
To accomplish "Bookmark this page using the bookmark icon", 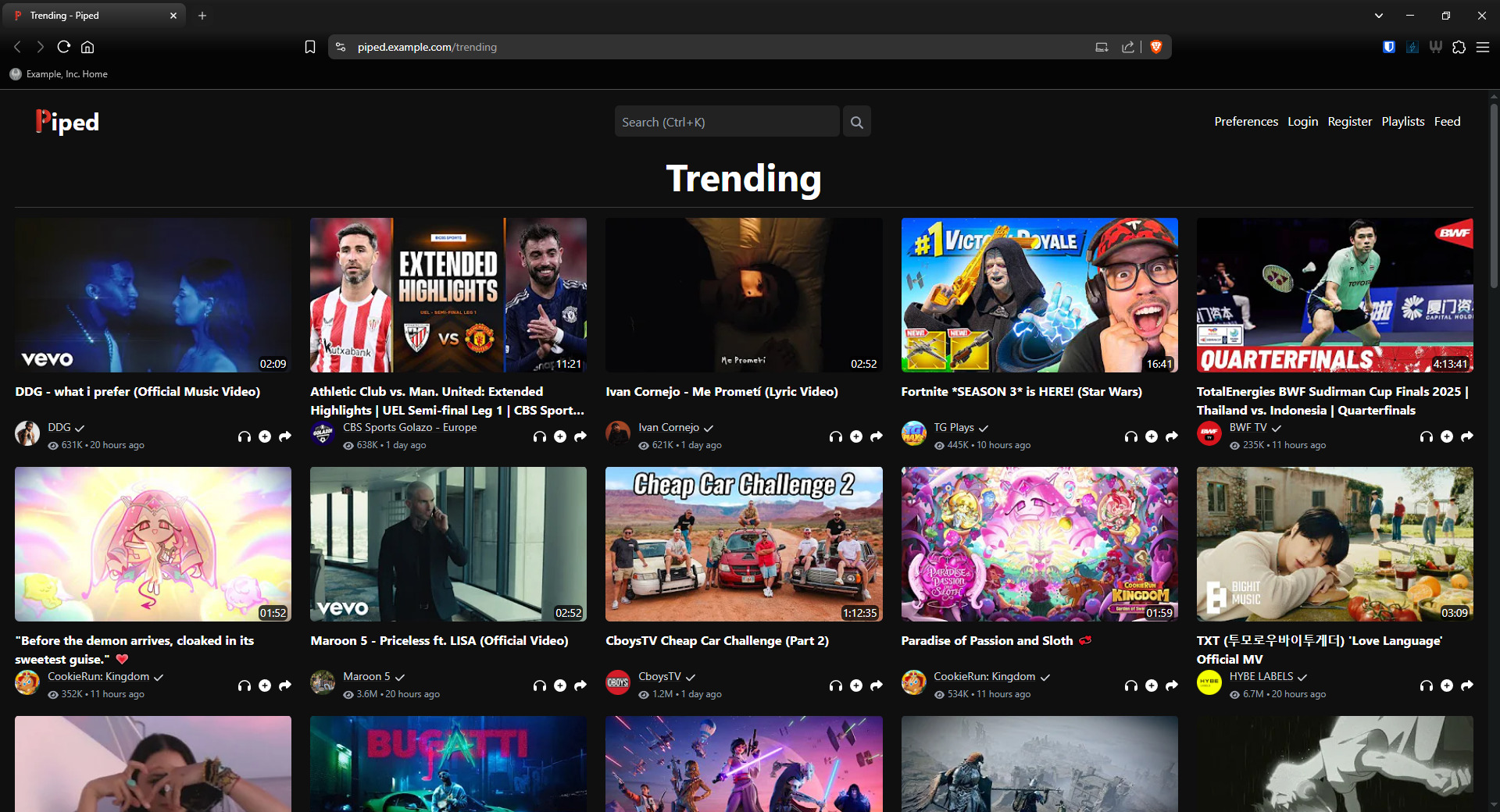I will pyautogui.click(x=310, y=47).
